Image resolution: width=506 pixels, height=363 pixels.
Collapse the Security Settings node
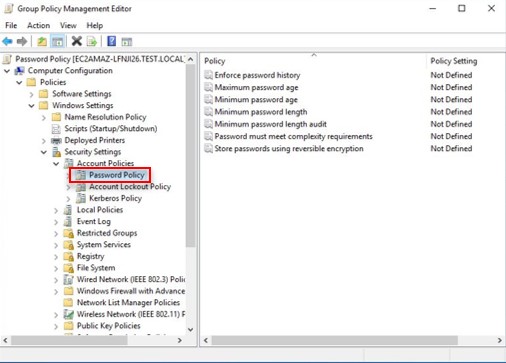(44, 152)
